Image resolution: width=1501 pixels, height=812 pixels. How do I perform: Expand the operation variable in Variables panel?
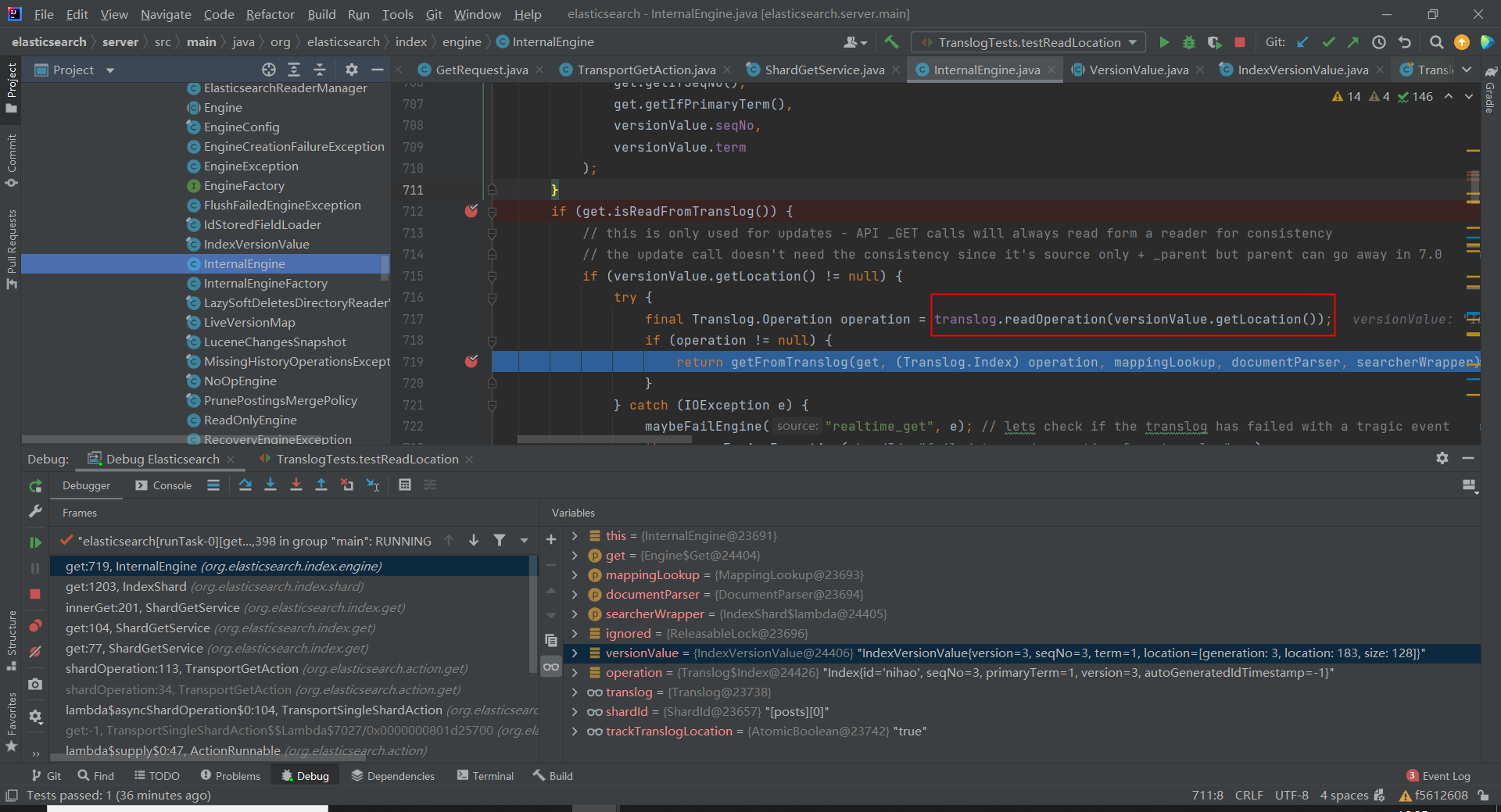click(575, 673)
